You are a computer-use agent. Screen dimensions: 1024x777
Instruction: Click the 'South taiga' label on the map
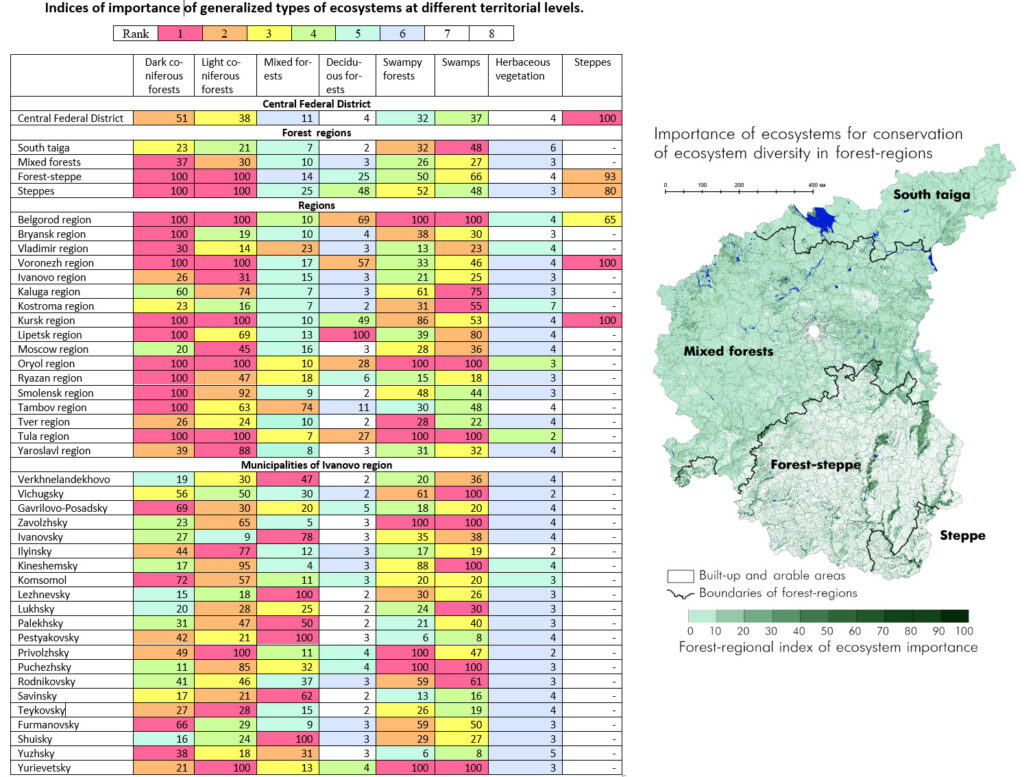pyautogui.click(x=931, y=195)
